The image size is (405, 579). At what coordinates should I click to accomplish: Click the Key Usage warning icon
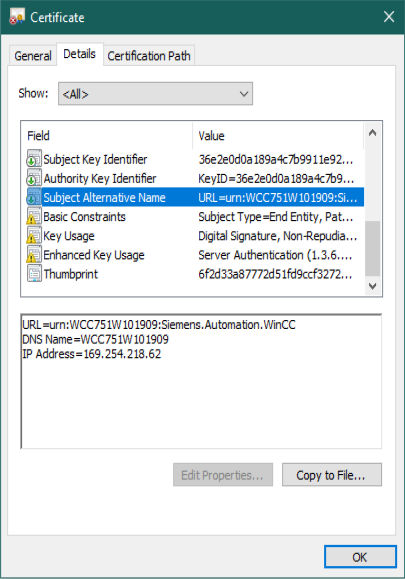(x=34, y=236)
